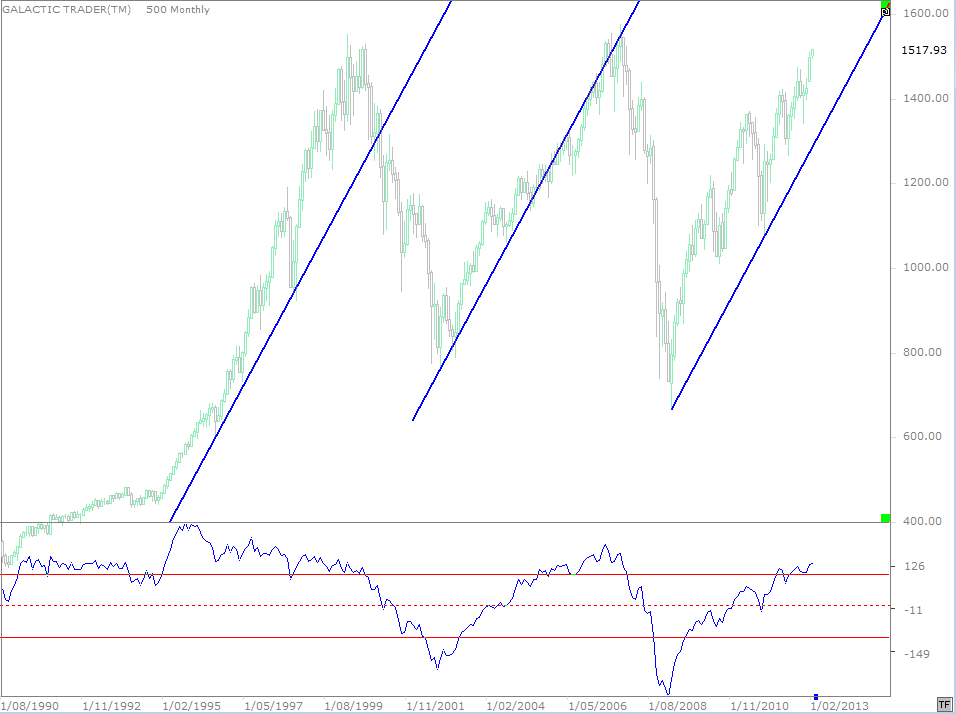
Task: Click the 1400.00 price axis label
Action: (x=925, y=98)
